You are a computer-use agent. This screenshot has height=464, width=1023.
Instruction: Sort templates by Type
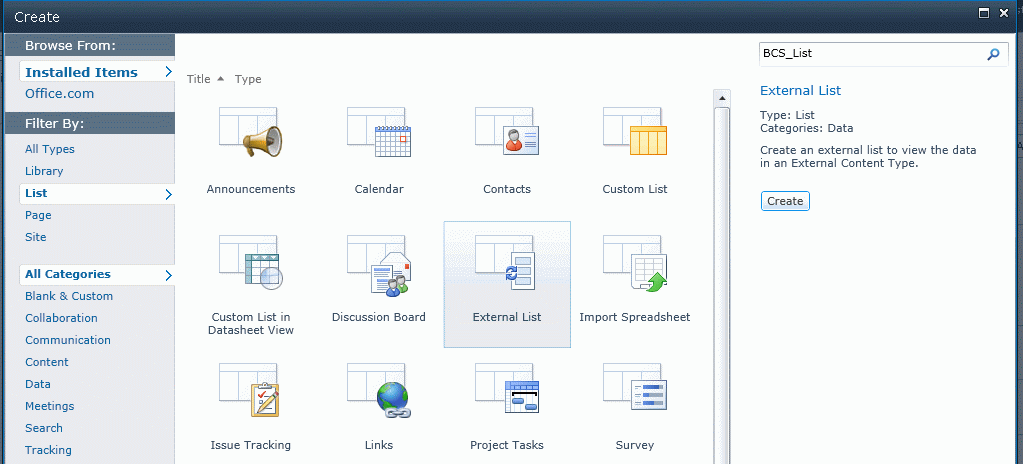[x=248, y=79]
